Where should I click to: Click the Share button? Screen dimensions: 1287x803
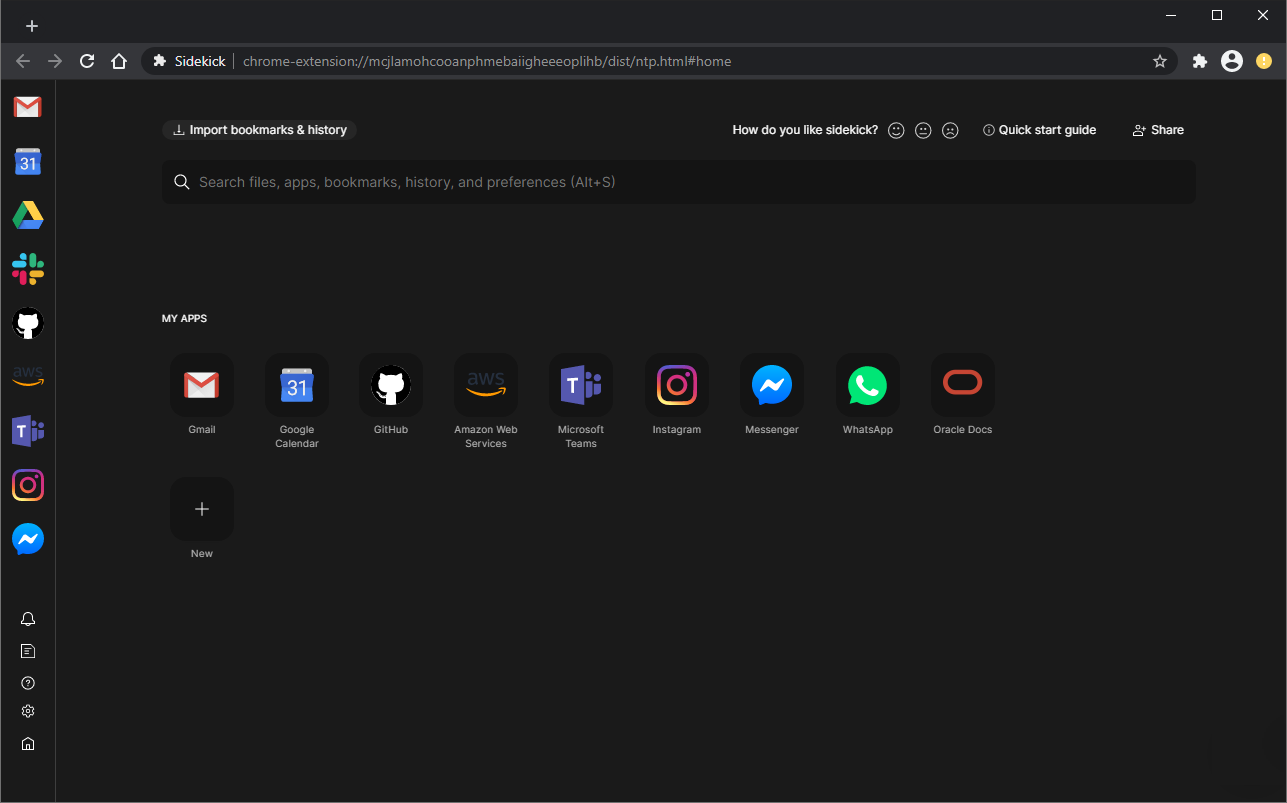(x=1158, y=130)
